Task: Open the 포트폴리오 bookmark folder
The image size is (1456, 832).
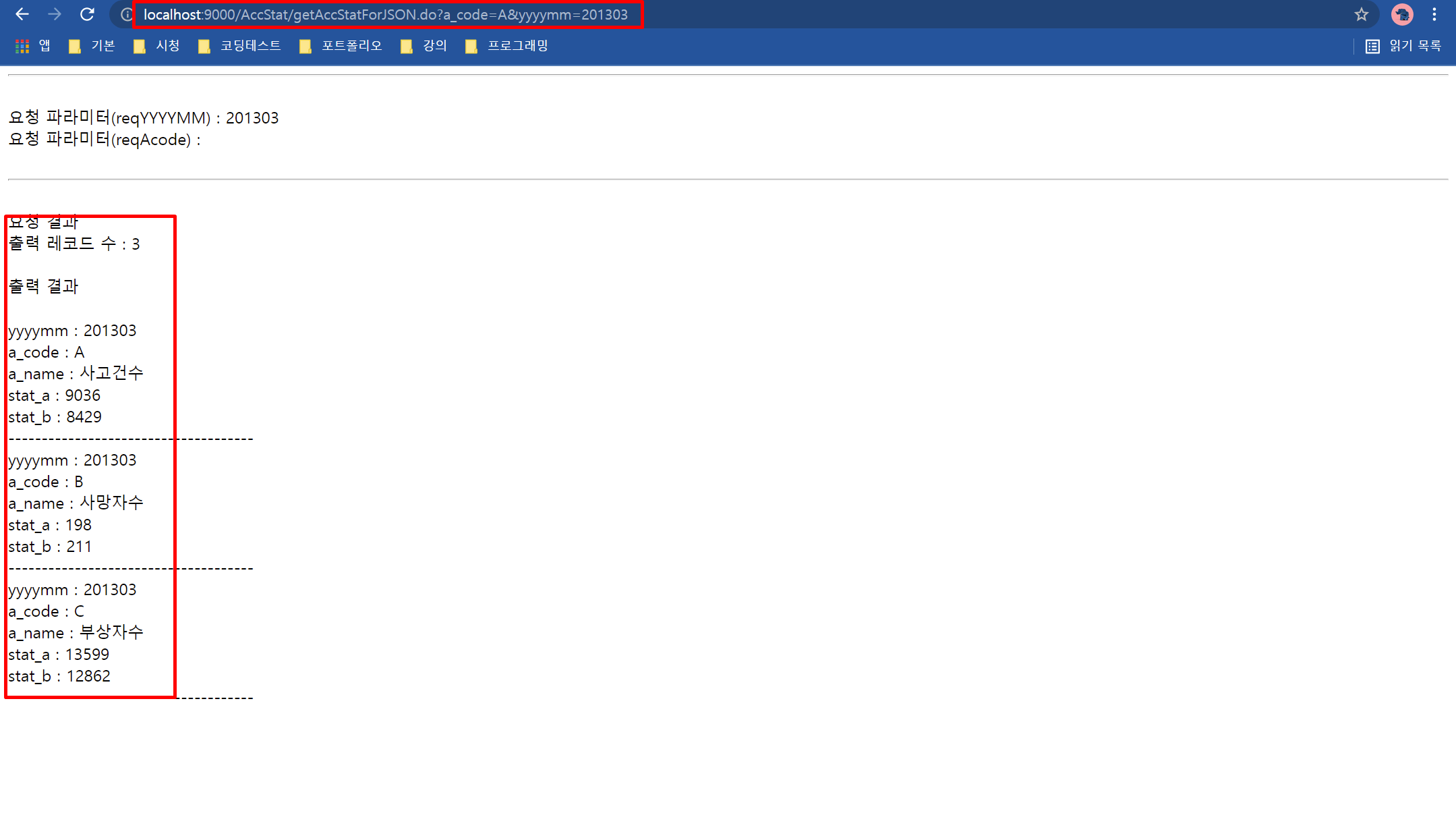Action: coord(341,46)
